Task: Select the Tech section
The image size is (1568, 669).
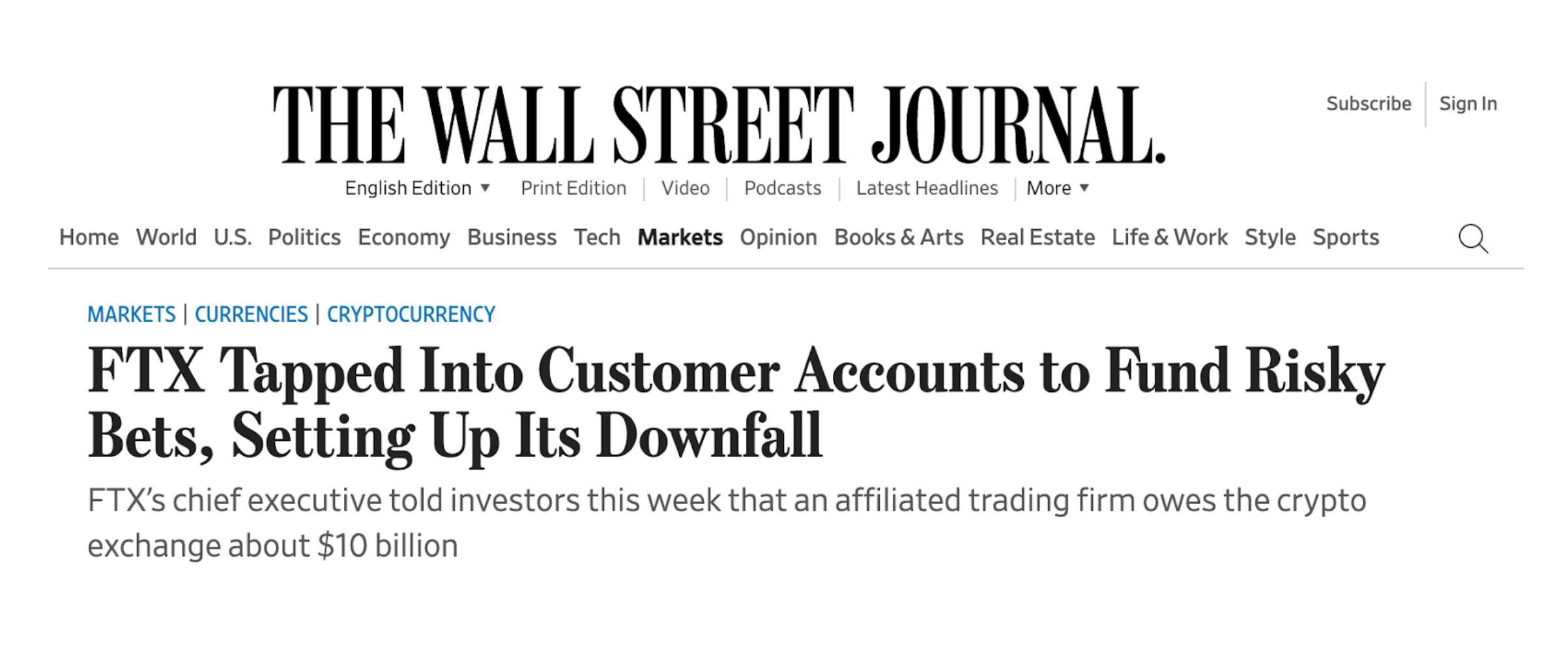Action: [x=597, y=237]
